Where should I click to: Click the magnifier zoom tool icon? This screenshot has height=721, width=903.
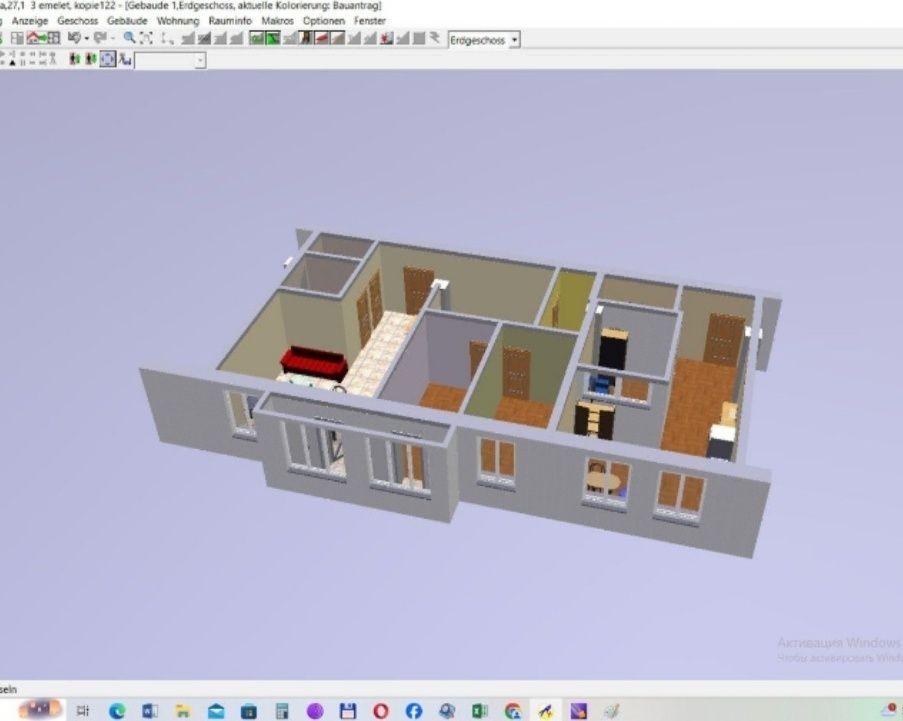(x=129, y=39)
